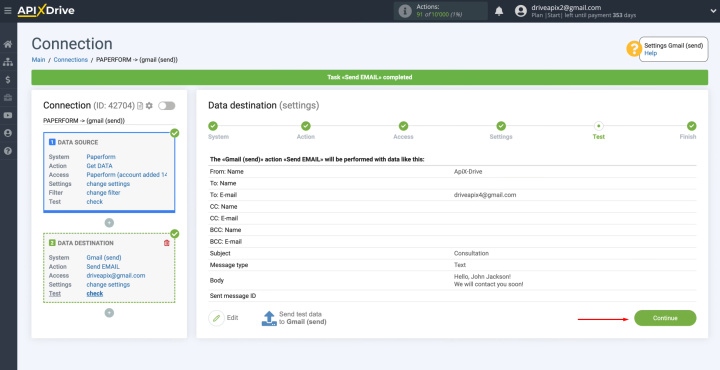
Task: Go to home sidebar icon
Action: tap(8, 45)
